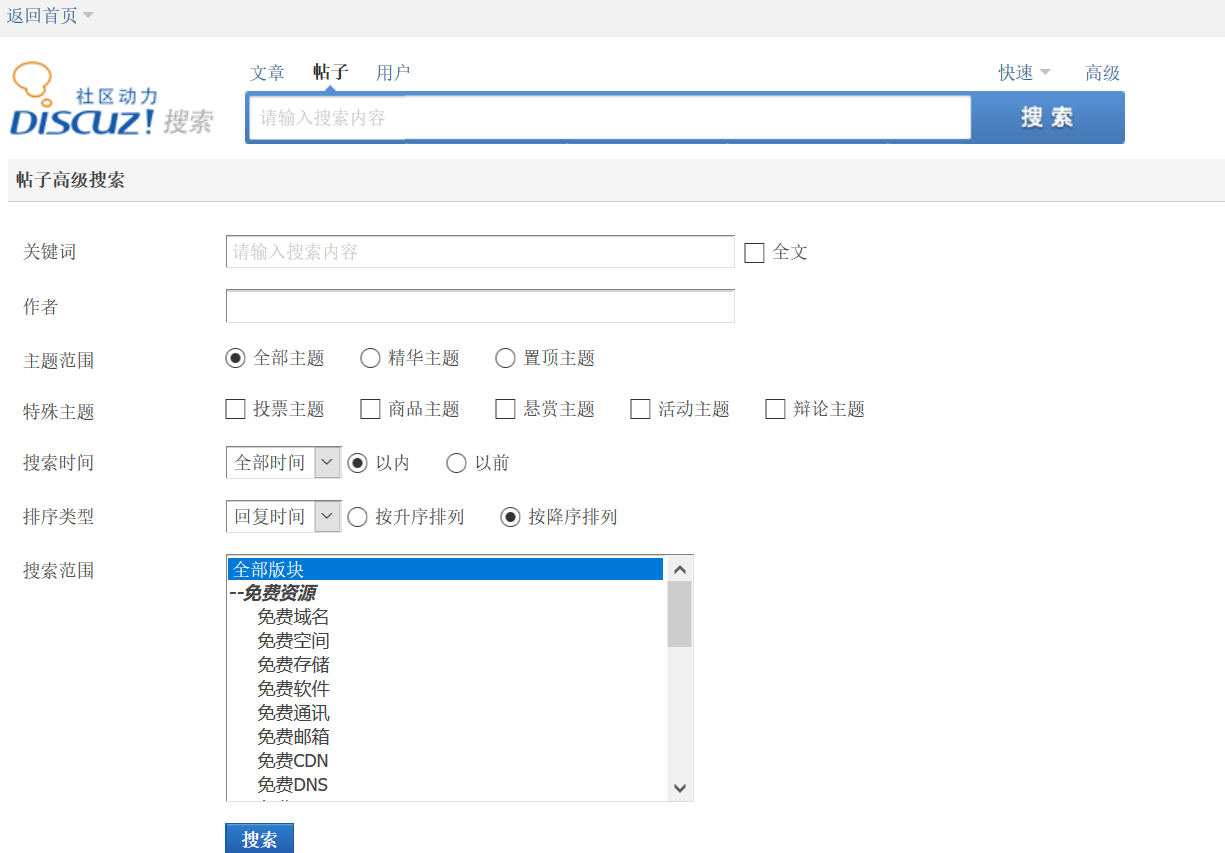Click the scroll up arrow in forum list
1225x853 pixels.
(x=680, y=569)
